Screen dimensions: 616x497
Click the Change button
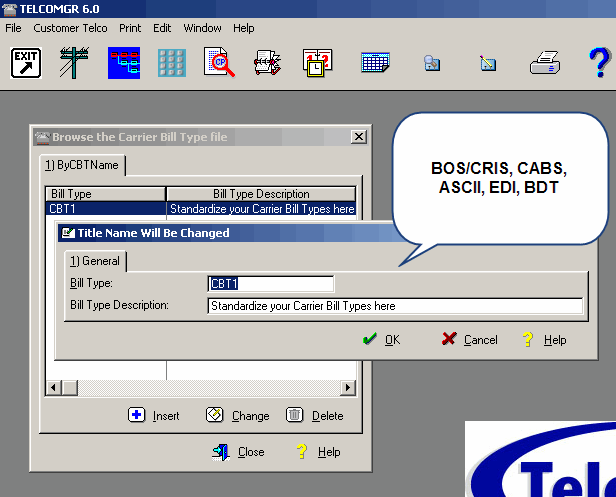coord(238,415)
